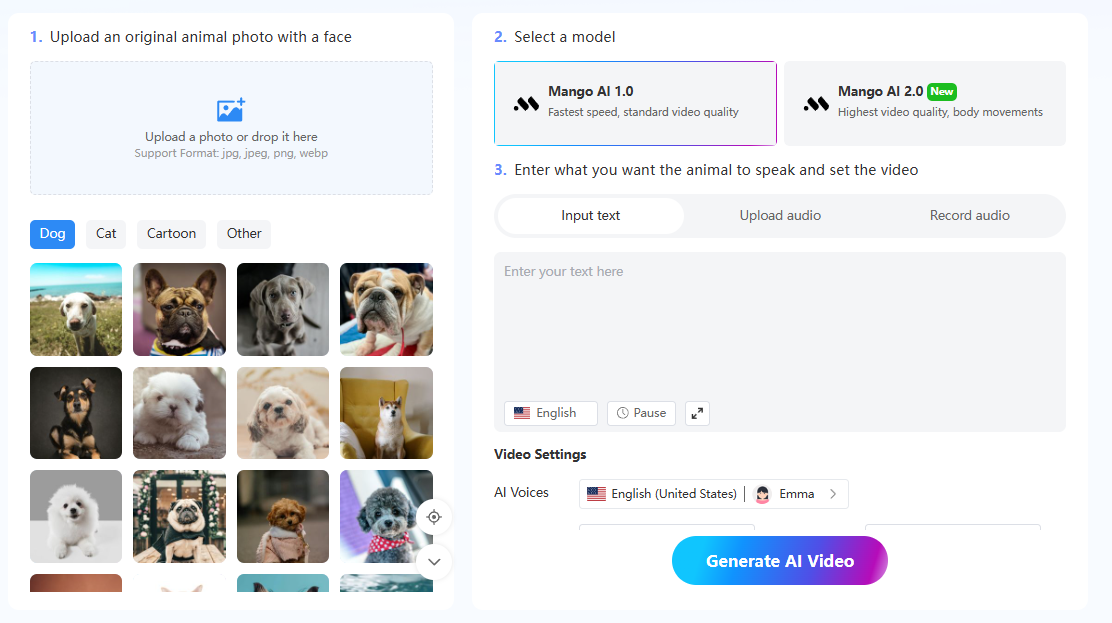Choose the cream shaggy puppy photo
The height and width of the screenshot is (623, 1112).
point(283,413)
